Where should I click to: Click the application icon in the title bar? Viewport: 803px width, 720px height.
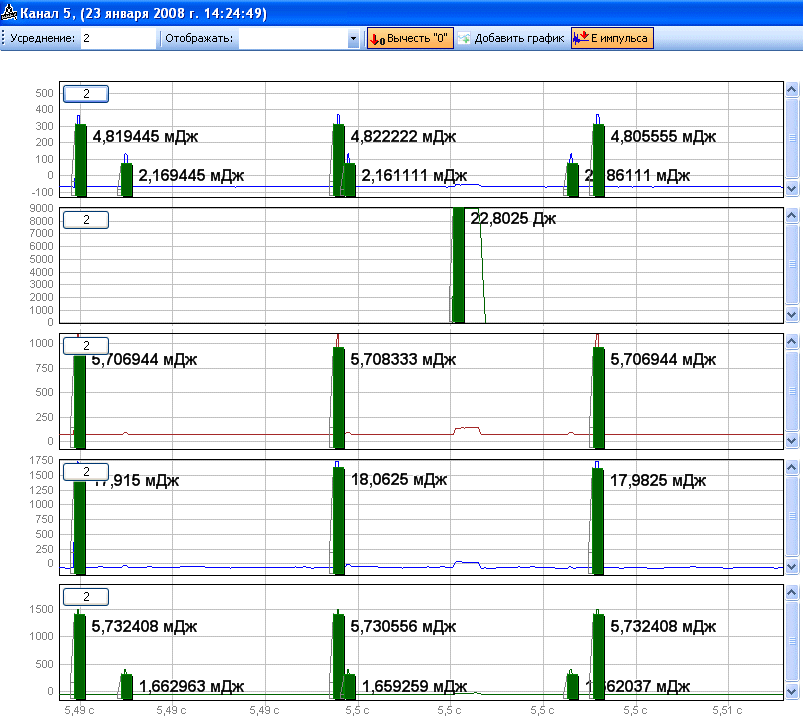tap(9, 12)
